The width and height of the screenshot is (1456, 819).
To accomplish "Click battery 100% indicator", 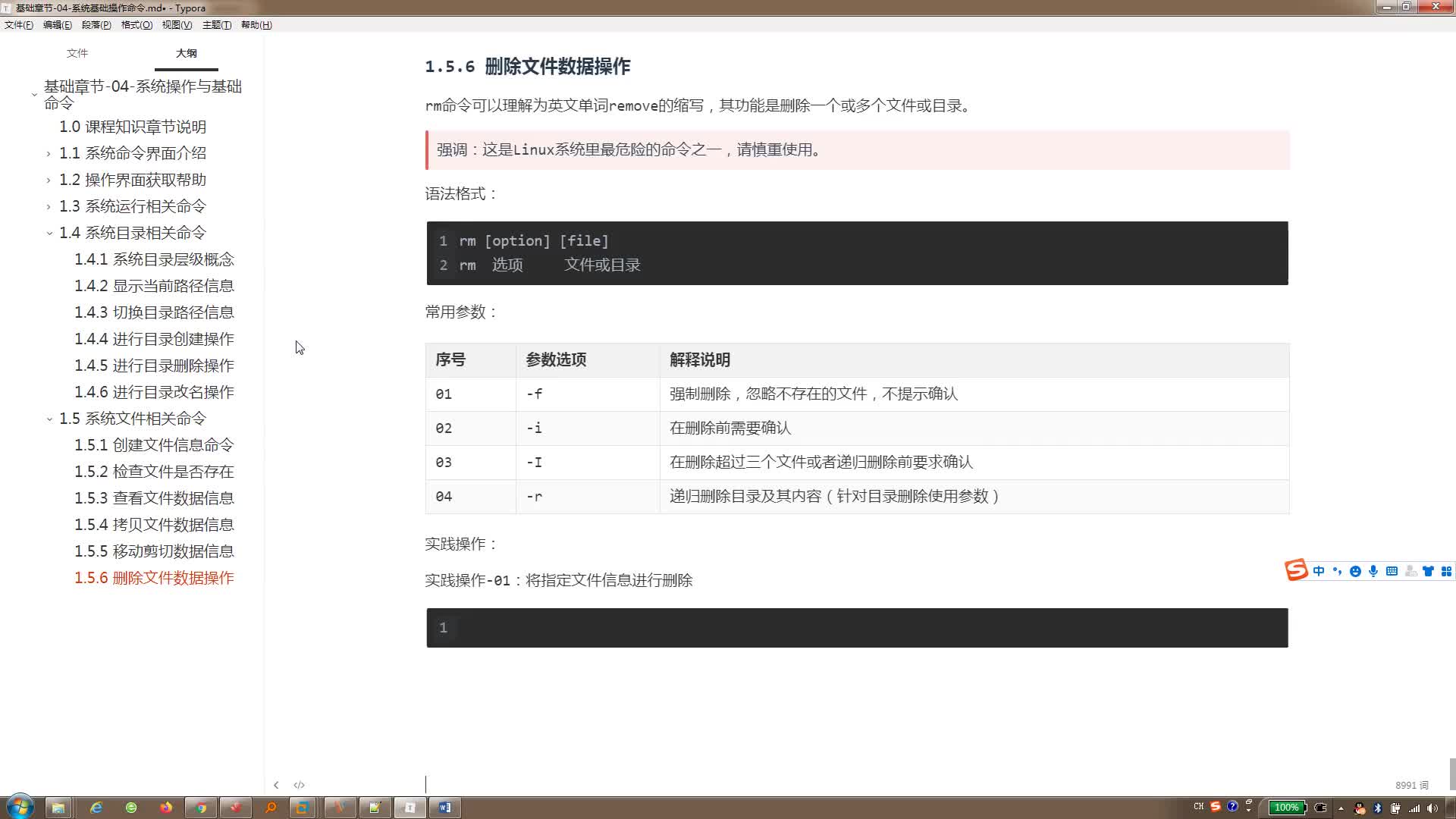I will pyautogui.click(x=1288, y=808).
